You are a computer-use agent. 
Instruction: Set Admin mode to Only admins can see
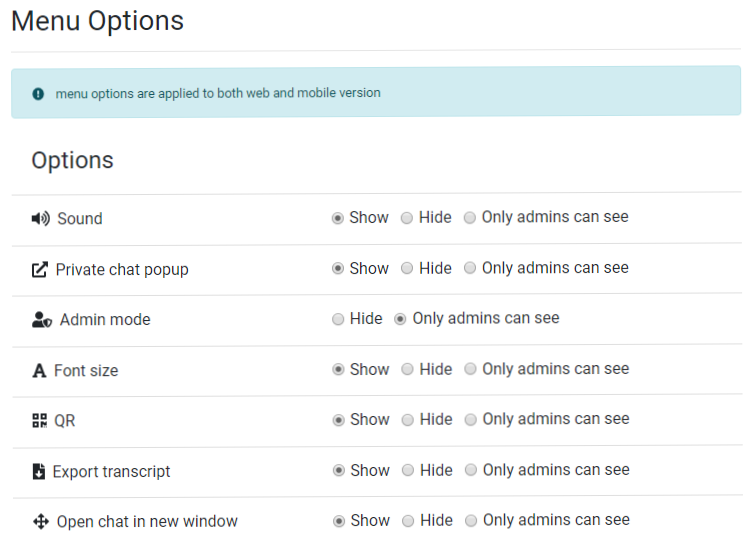click(x=401, y=319)
